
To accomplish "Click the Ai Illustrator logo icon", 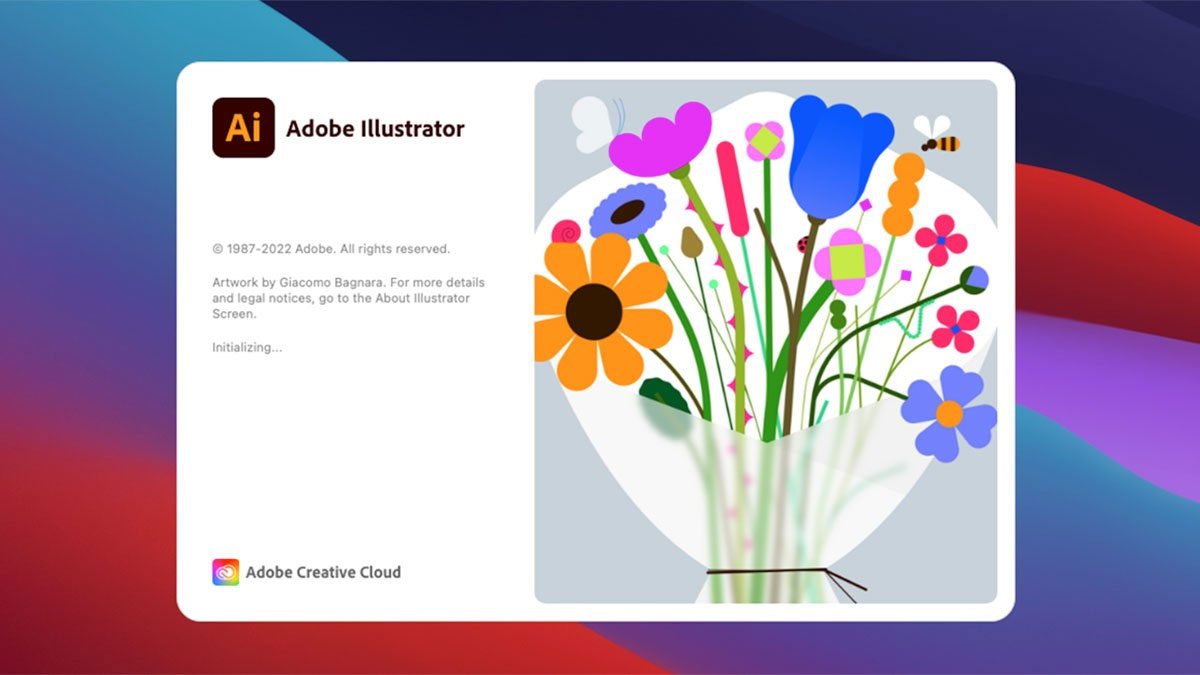I will (243, 128).
